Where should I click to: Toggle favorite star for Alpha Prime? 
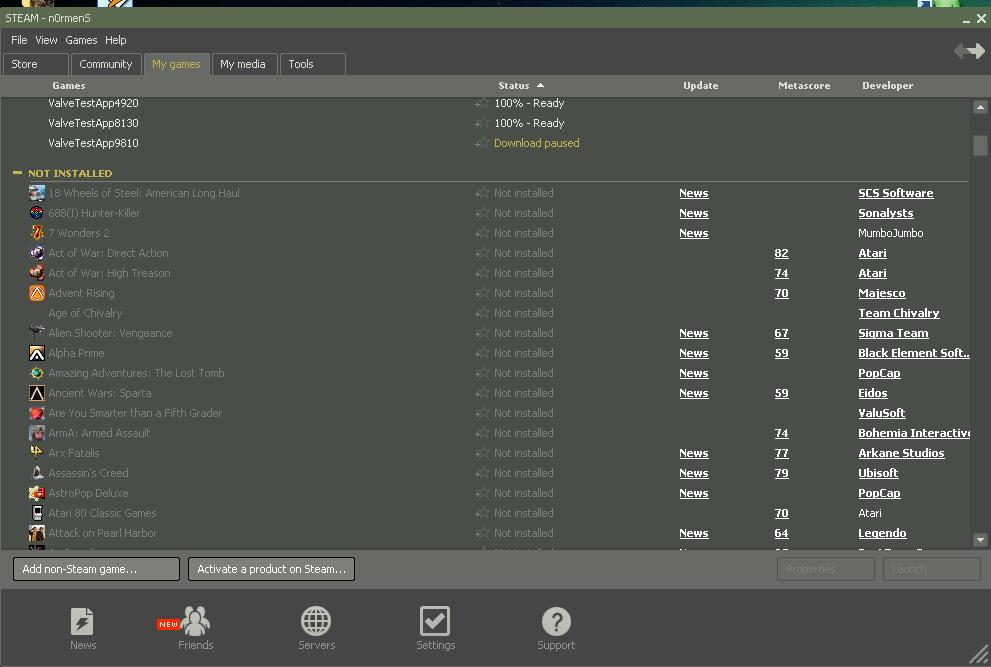tap(482, 353)
